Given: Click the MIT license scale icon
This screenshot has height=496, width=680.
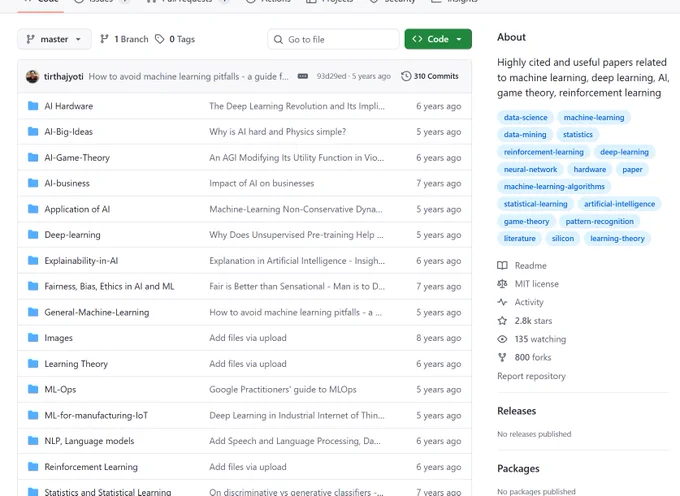Looking at the screenshot, I should pyautogui.click(x=502, y=284).
